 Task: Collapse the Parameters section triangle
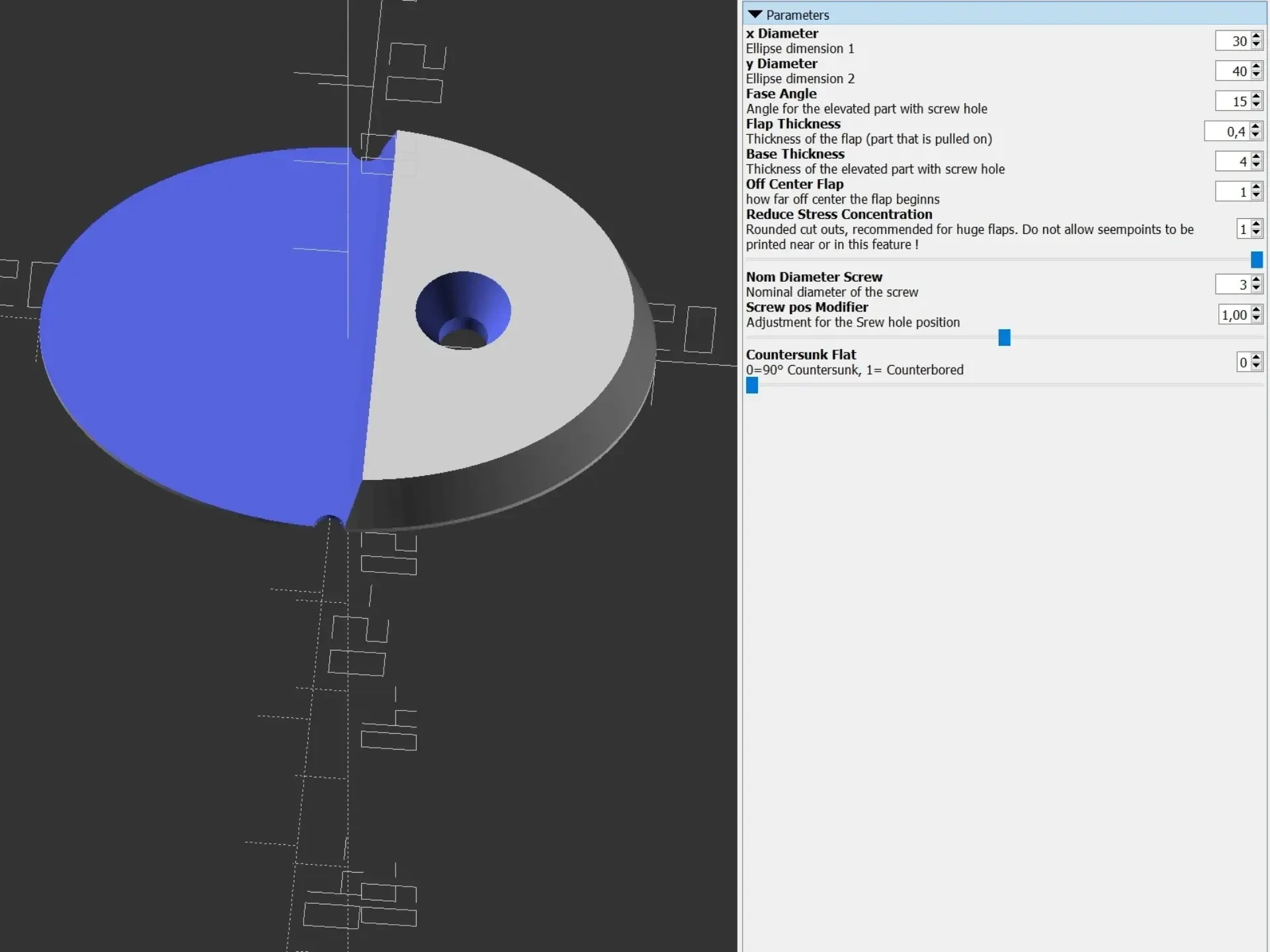[x=755, y=15]
